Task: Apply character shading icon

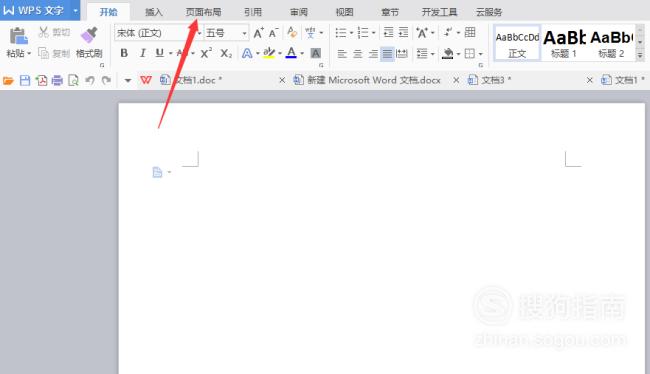Action: (x=316, y=53)
